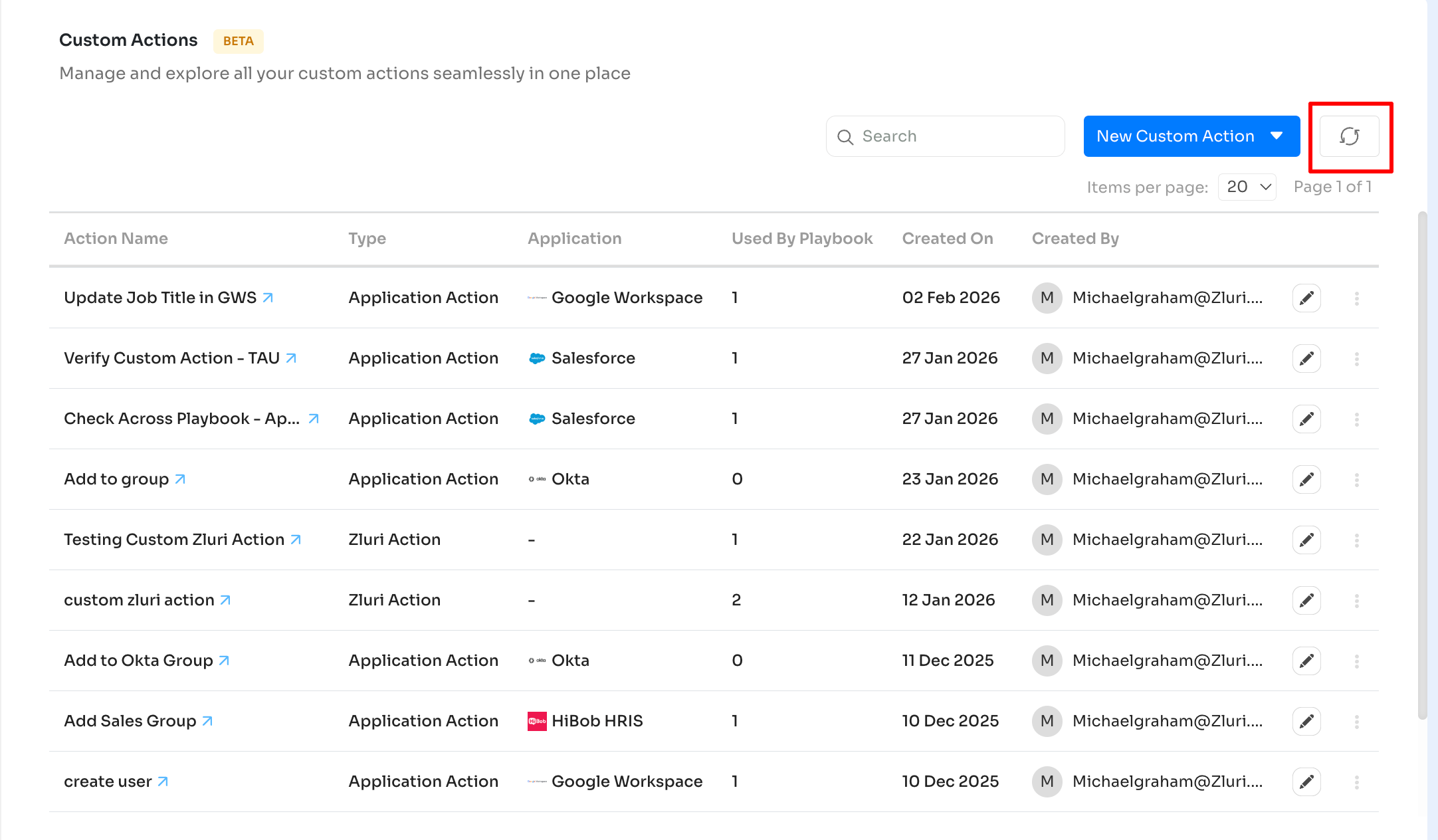Click arrow icon next to Testing Custom Zluri Action
The width and height of the screenshot is (1438, 840).
point(296,540)
